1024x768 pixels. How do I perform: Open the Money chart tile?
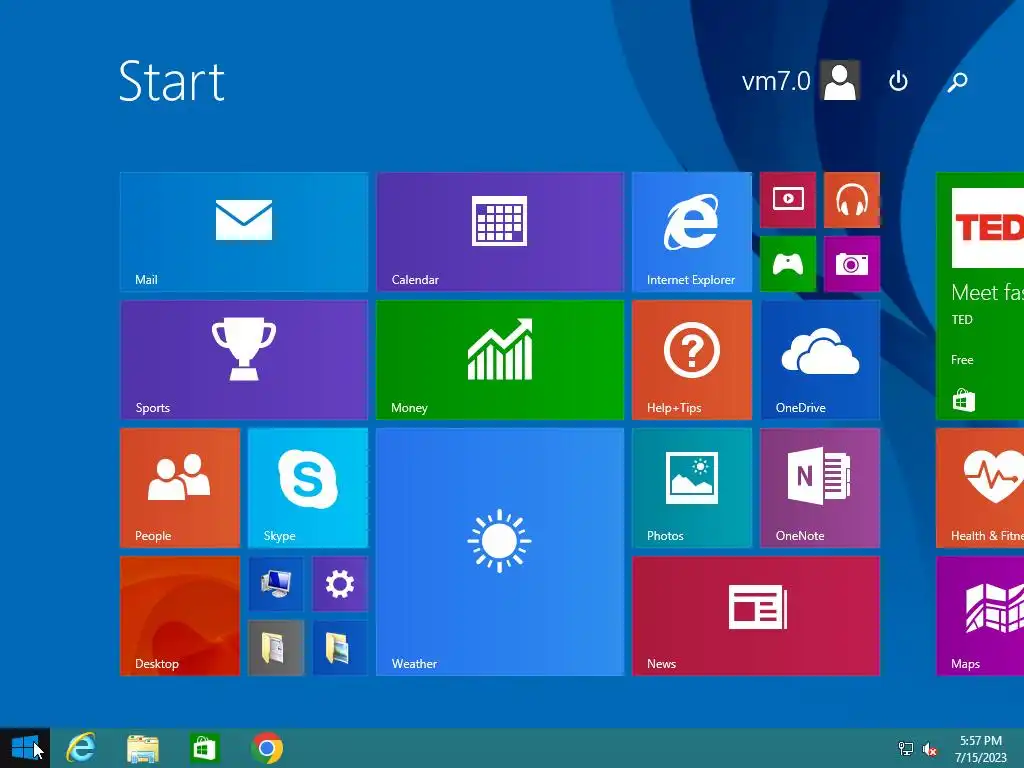500,360
